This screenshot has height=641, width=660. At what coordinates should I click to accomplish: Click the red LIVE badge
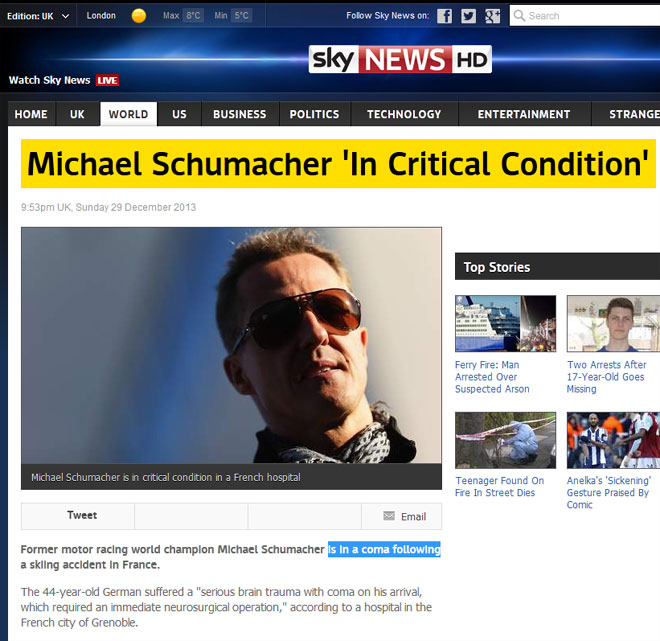pyautogui.click(x=107, y=80)
